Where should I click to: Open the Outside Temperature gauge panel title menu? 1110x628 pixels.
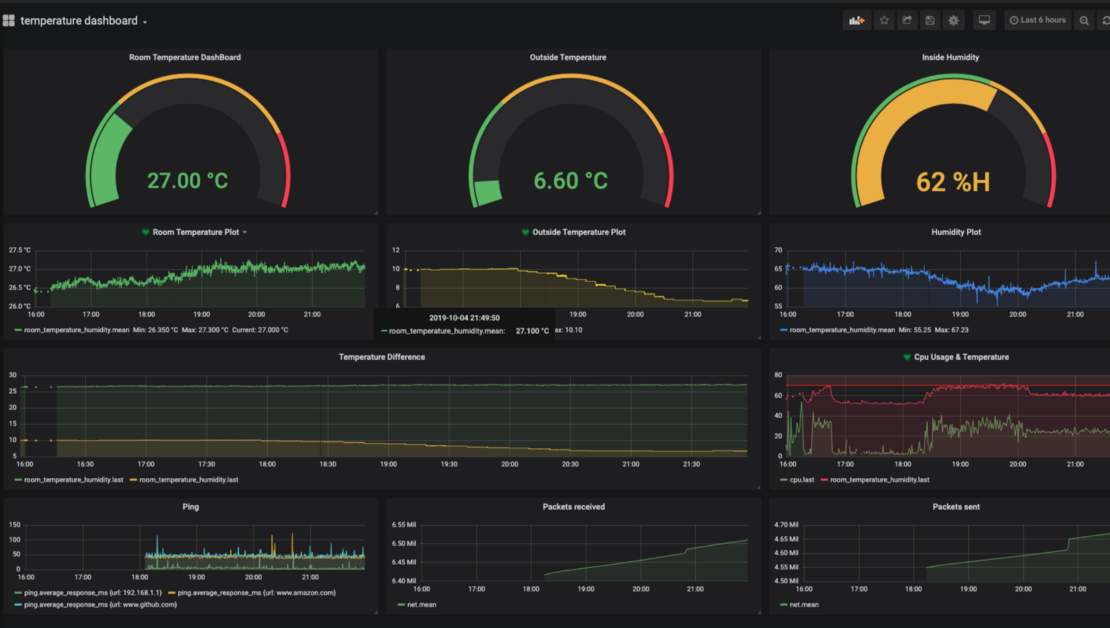(568, 57)
